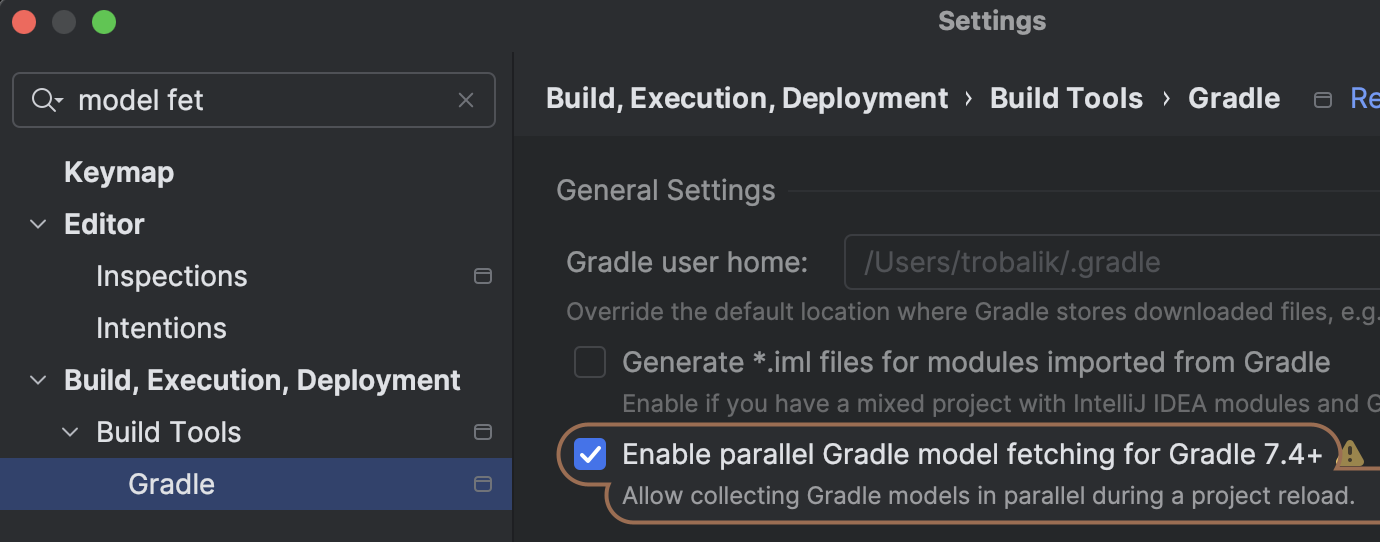Click the project-level icon beside Gradle item
1380x542 pixels.
click(483, 484)
